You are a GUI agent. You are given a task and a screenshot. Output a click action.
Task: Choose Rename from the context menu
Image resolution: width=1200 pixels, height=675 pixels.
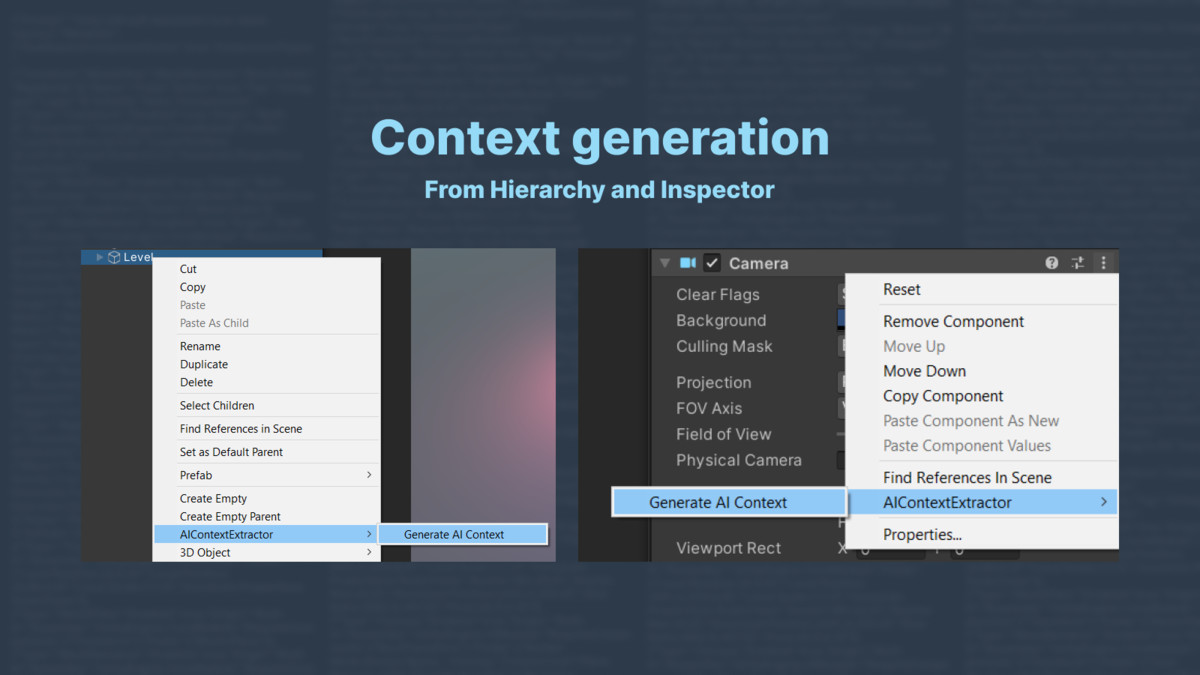tap(266, 346)
